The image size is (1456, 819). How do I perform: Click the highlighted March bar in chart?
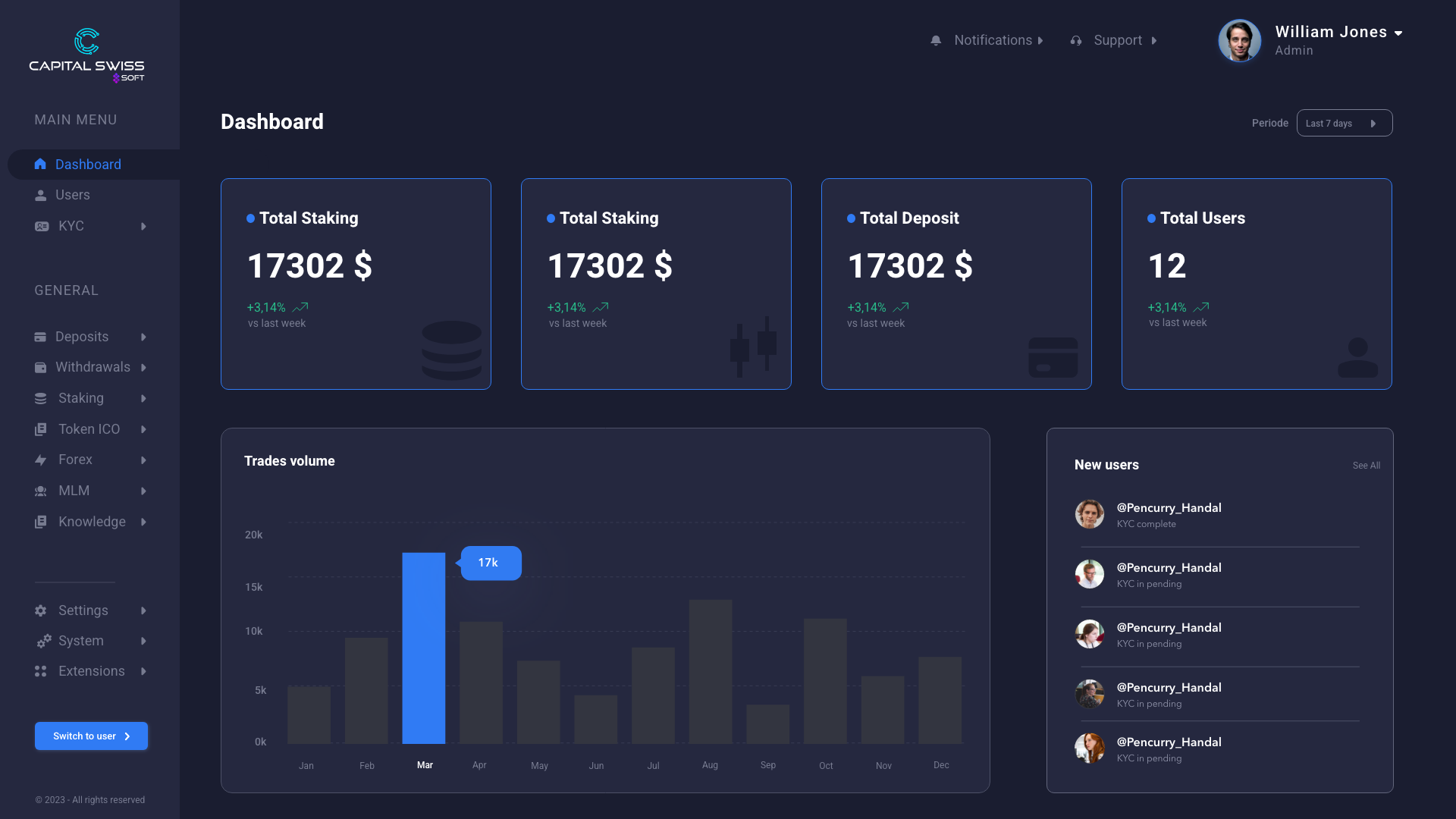pos(423,648)
